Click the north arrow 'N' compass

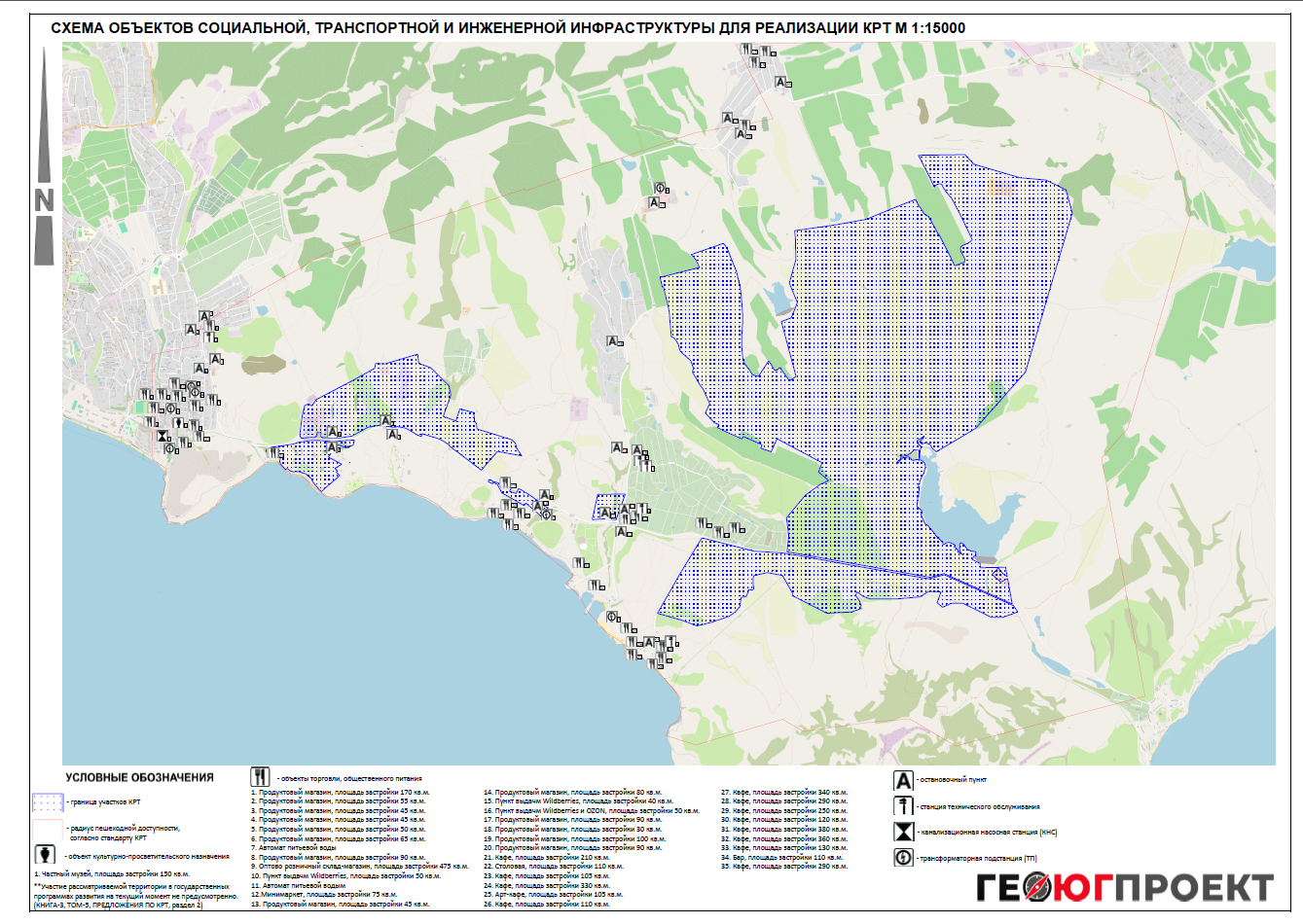coord(44,156)
